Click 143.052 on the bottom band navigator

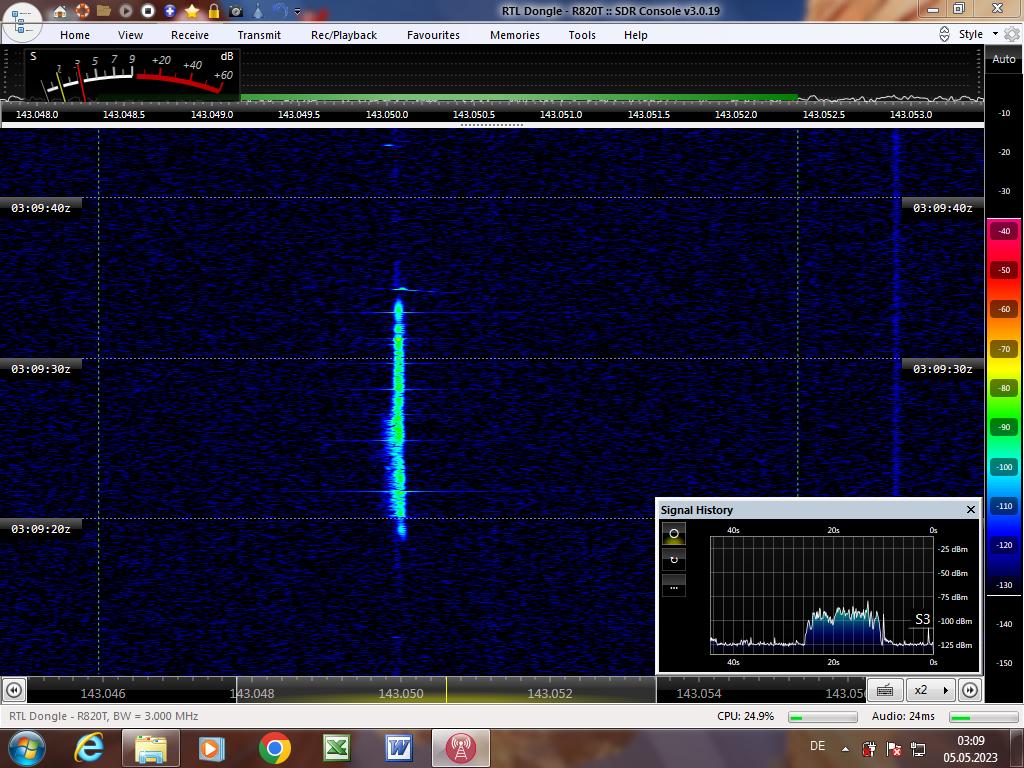point(549,694)
